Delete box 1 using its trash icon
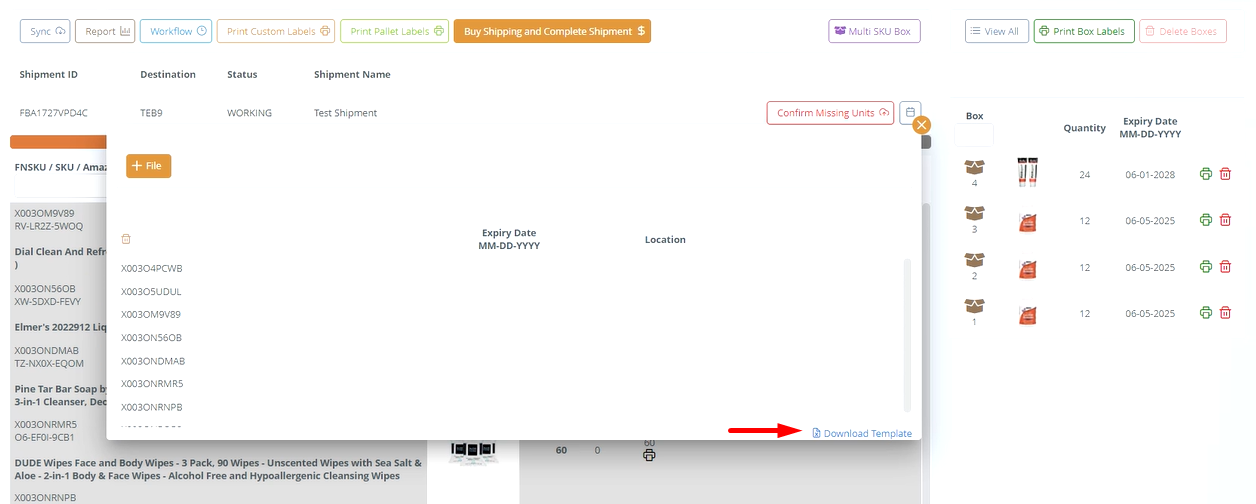This screenshot has width=1256, height=504. (1225, 313)
